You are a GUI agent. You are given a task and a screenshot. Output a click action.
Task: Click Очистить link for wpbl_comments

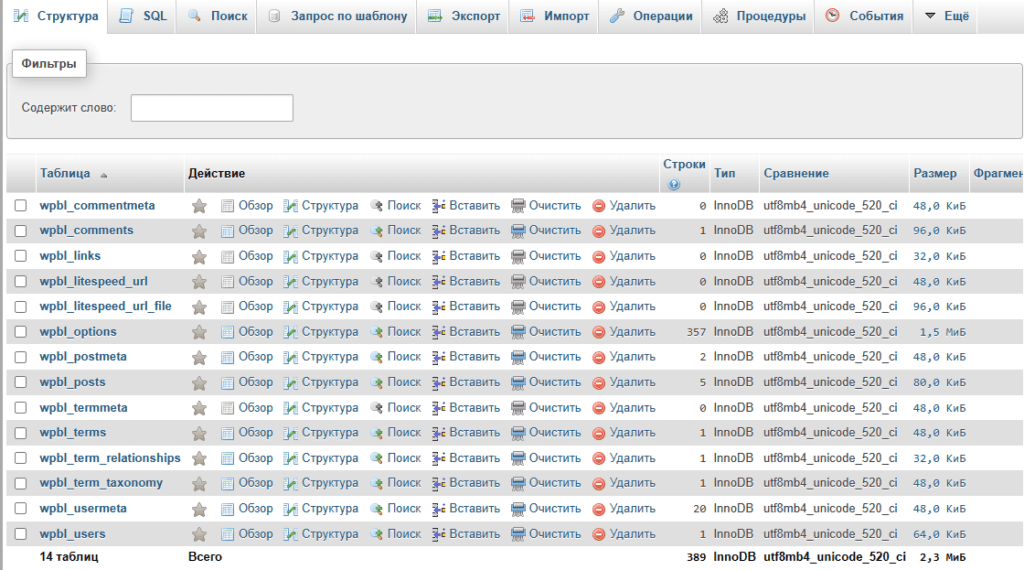pos(554,230)
